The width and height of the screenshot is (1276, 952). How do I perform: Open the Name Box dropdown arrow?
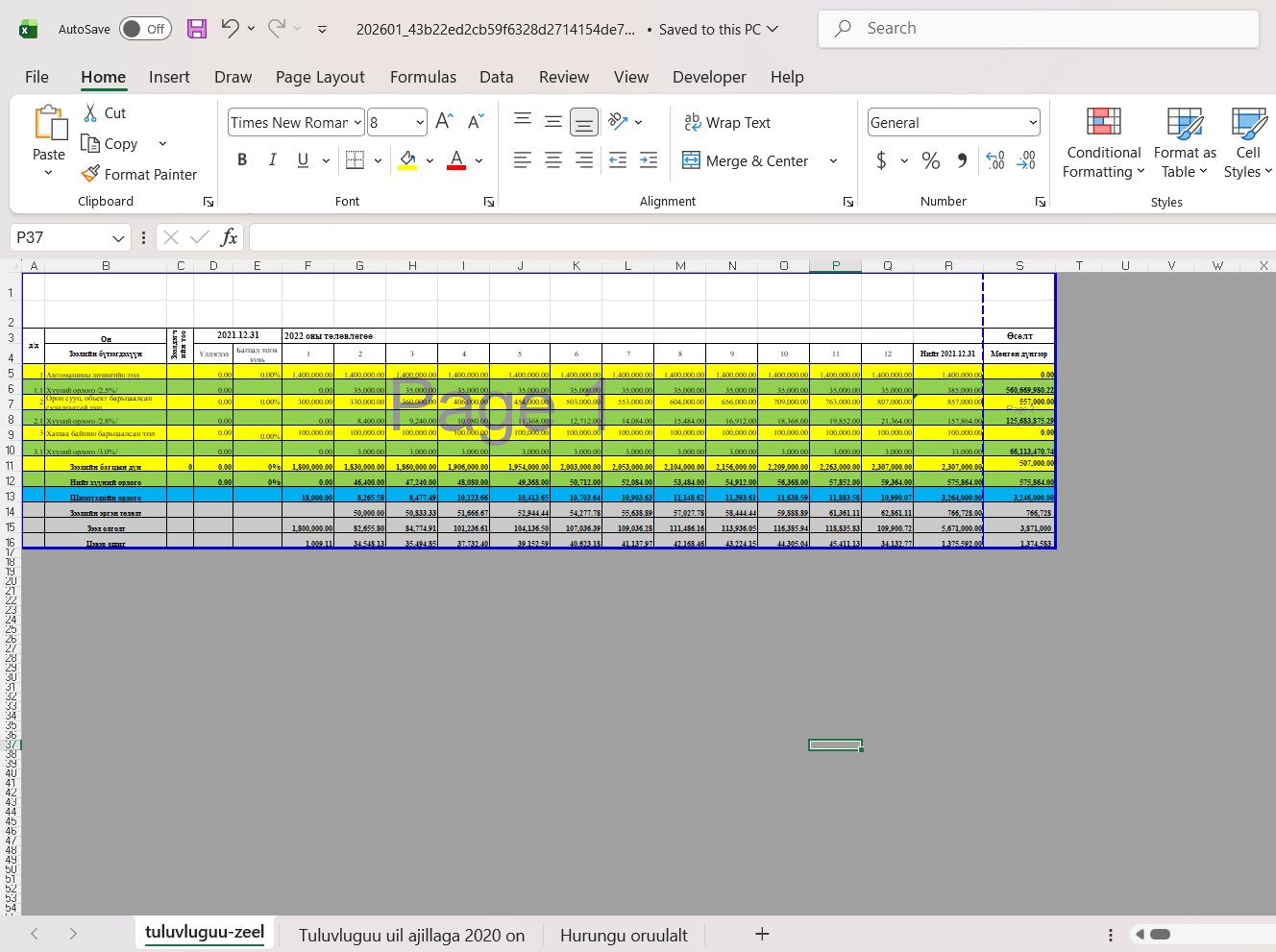(118, 238)
